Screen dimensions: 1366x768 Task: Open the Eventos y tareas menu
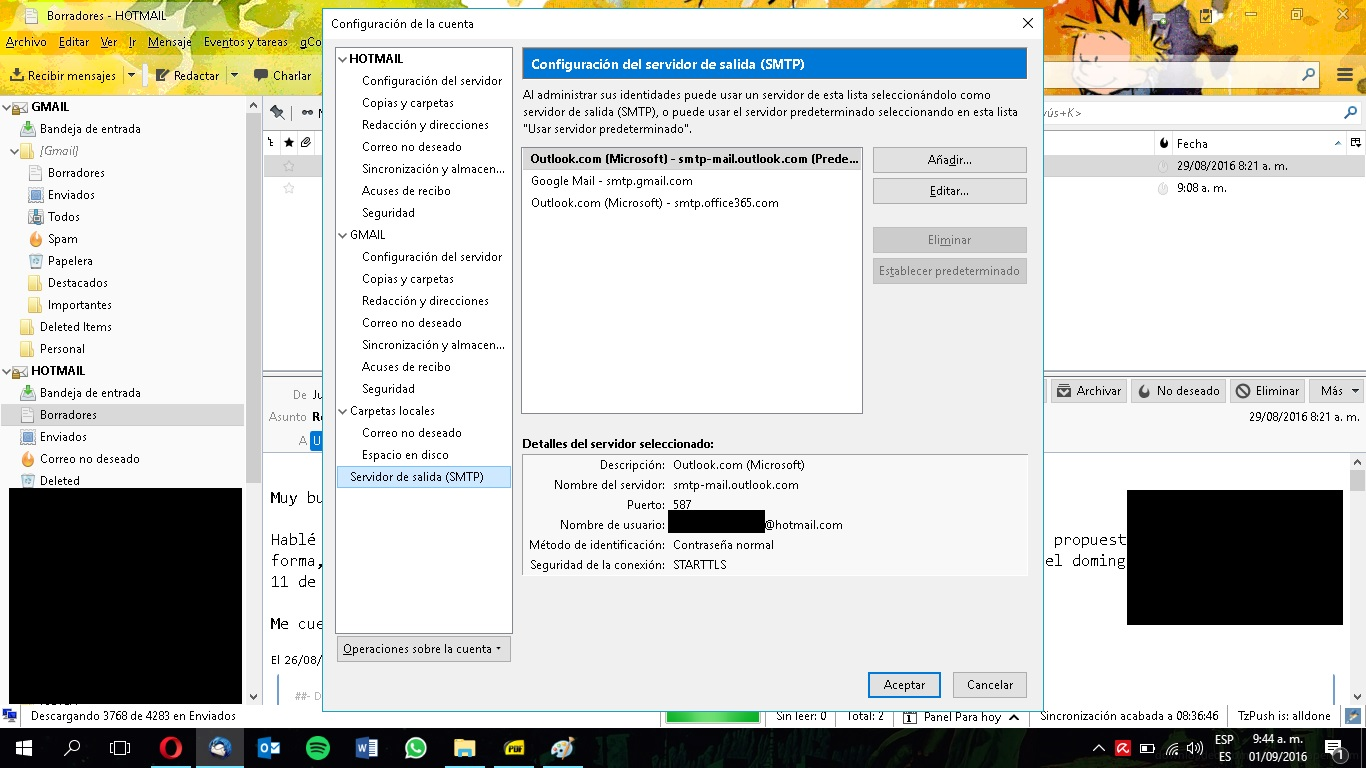246,42
